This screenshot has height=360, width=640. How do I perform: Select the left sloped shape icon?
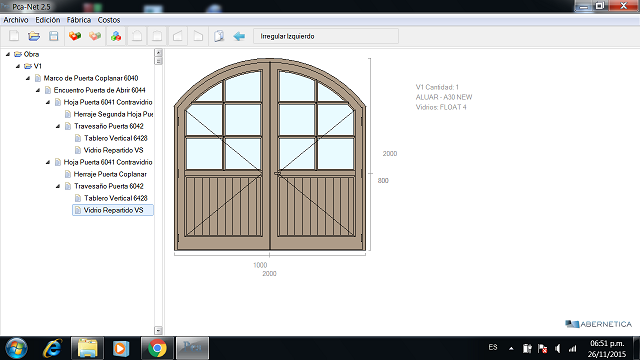pos(178,36)
